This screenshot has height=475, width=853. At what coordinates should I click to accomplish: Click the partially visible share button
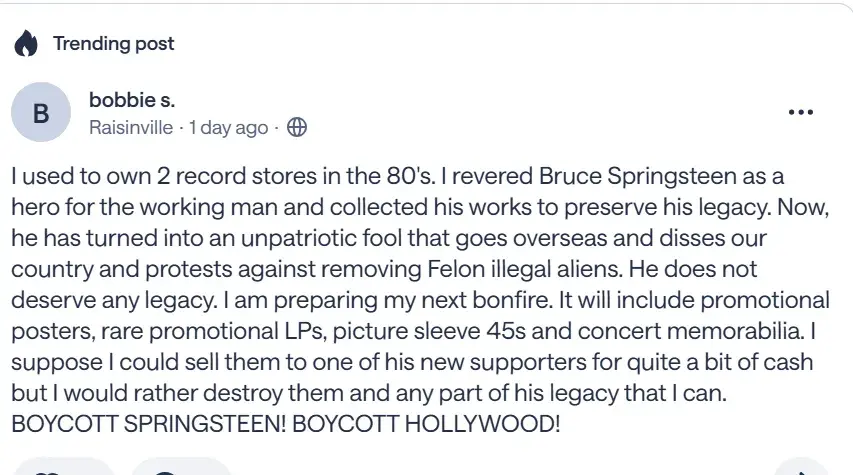click(800, 470)
